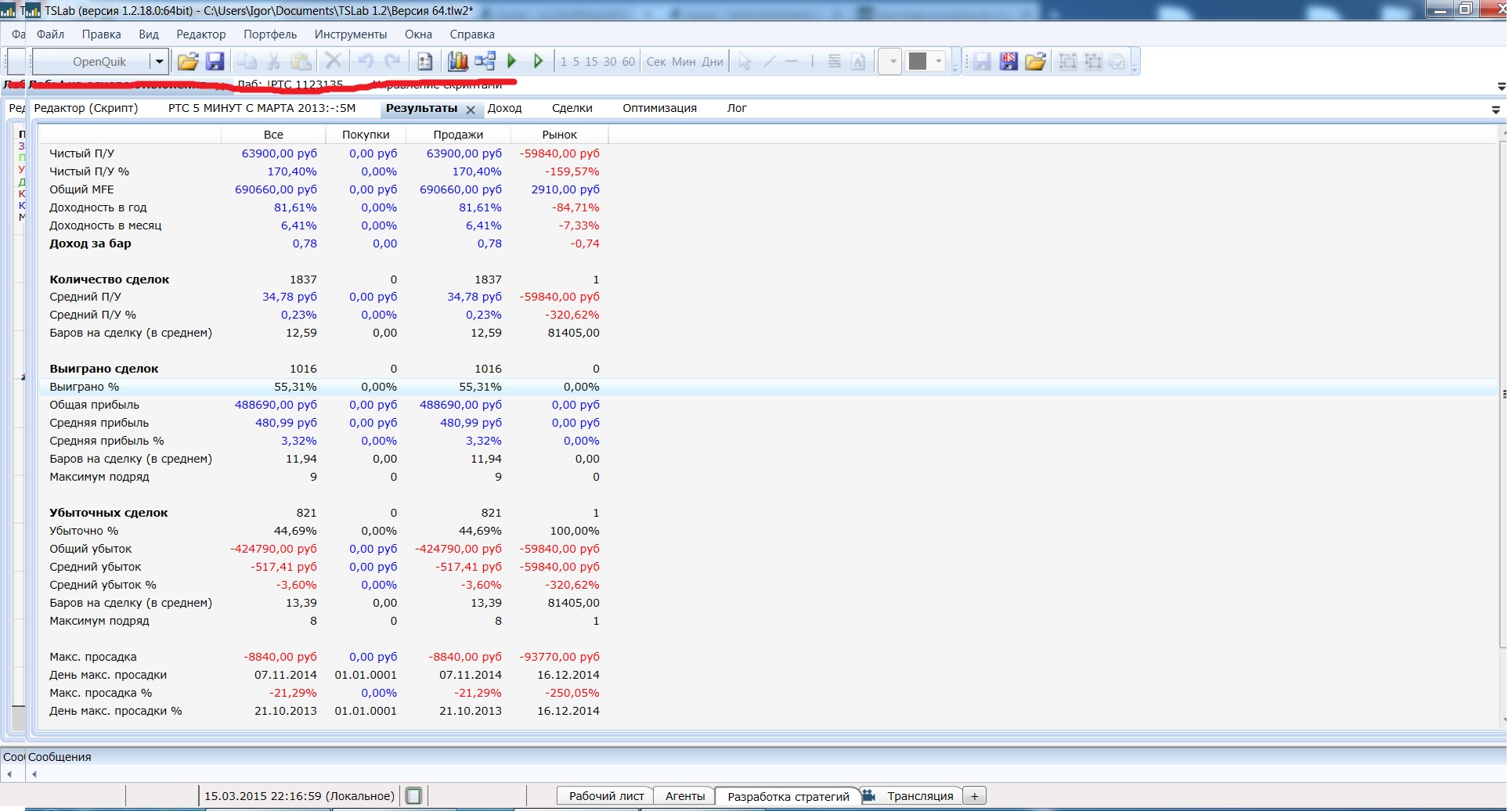Open the Портфель menu
Viewport: 1512px width, 811px height.
tap(269, 34)
